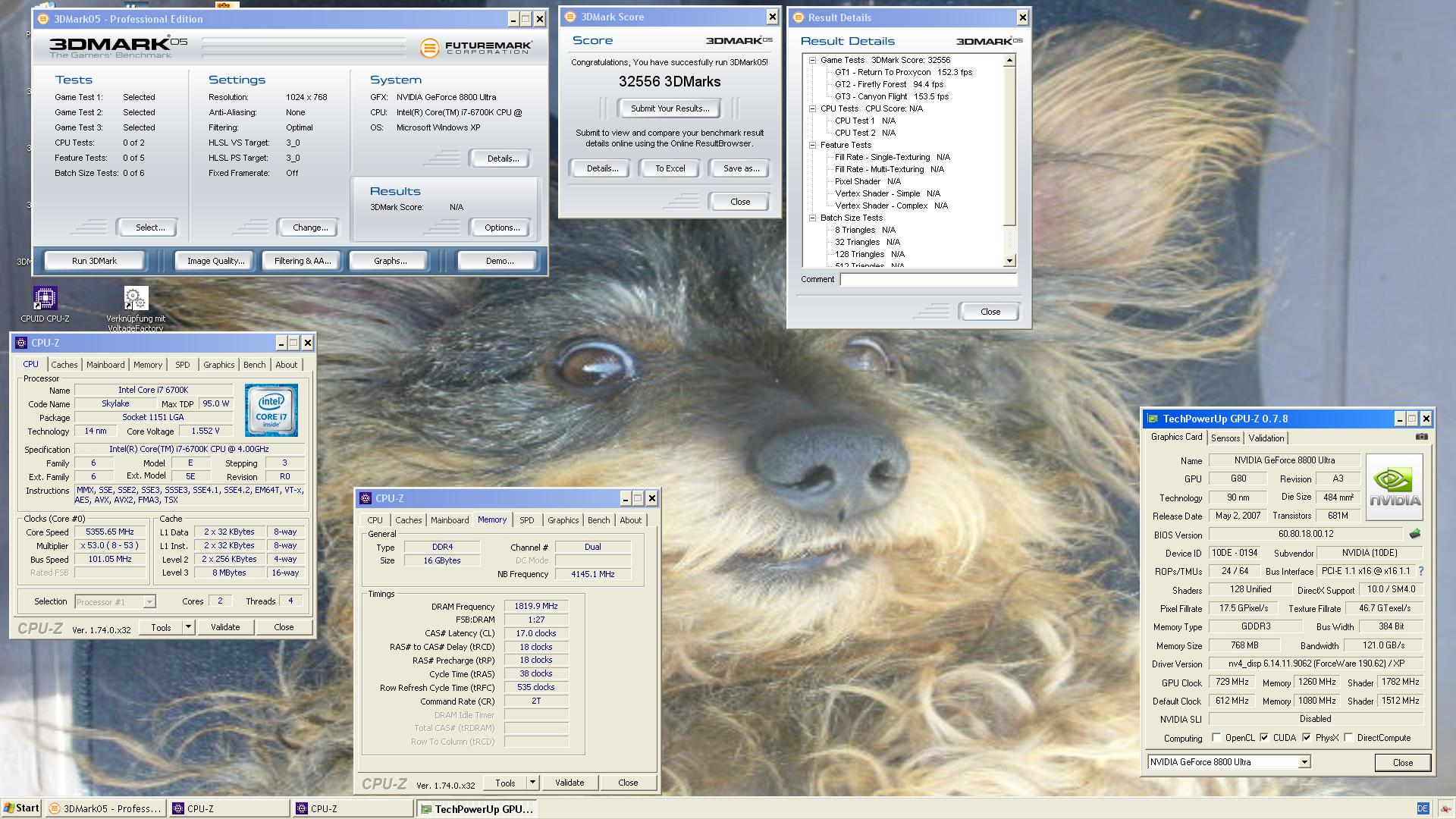Click the Result Details window title icon

tap(799, 17)
